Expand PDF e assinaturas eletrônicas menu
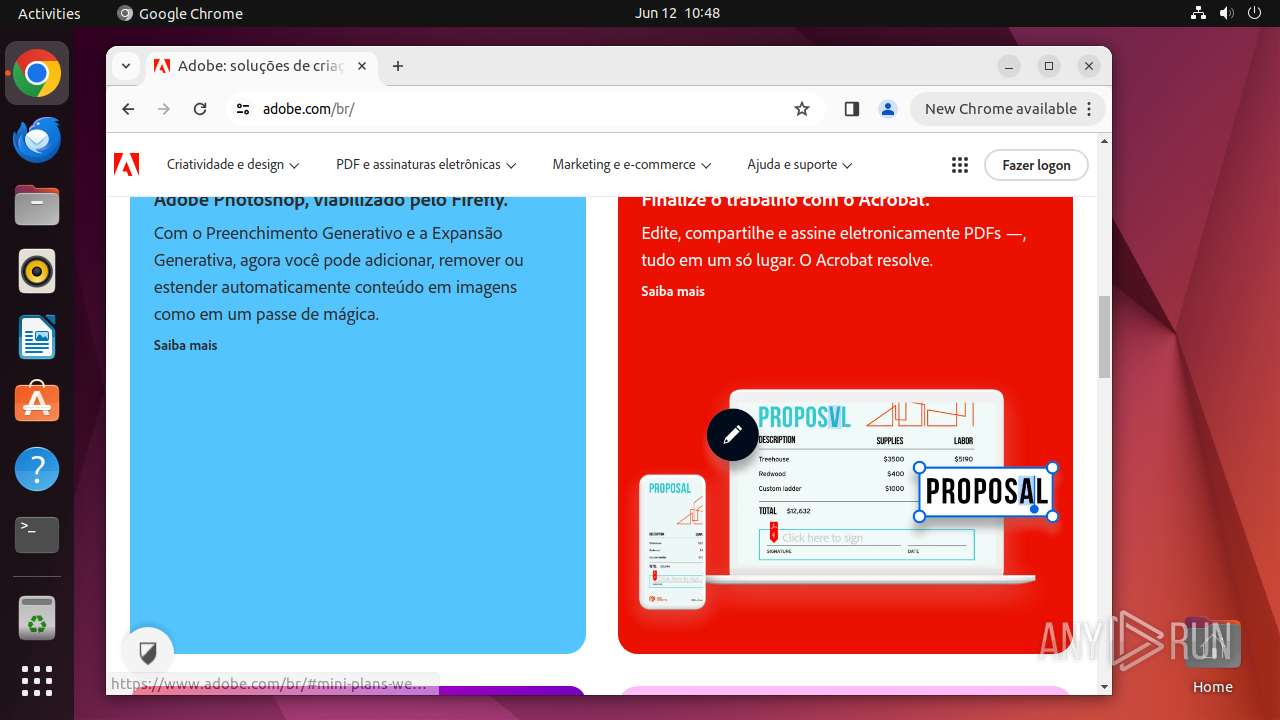Viewport: 1280px width, 720px height. pos(426,165)
